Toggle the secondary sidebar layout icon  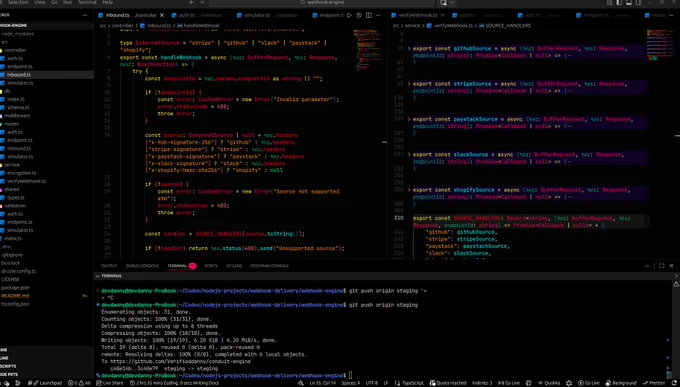point(638,2)
